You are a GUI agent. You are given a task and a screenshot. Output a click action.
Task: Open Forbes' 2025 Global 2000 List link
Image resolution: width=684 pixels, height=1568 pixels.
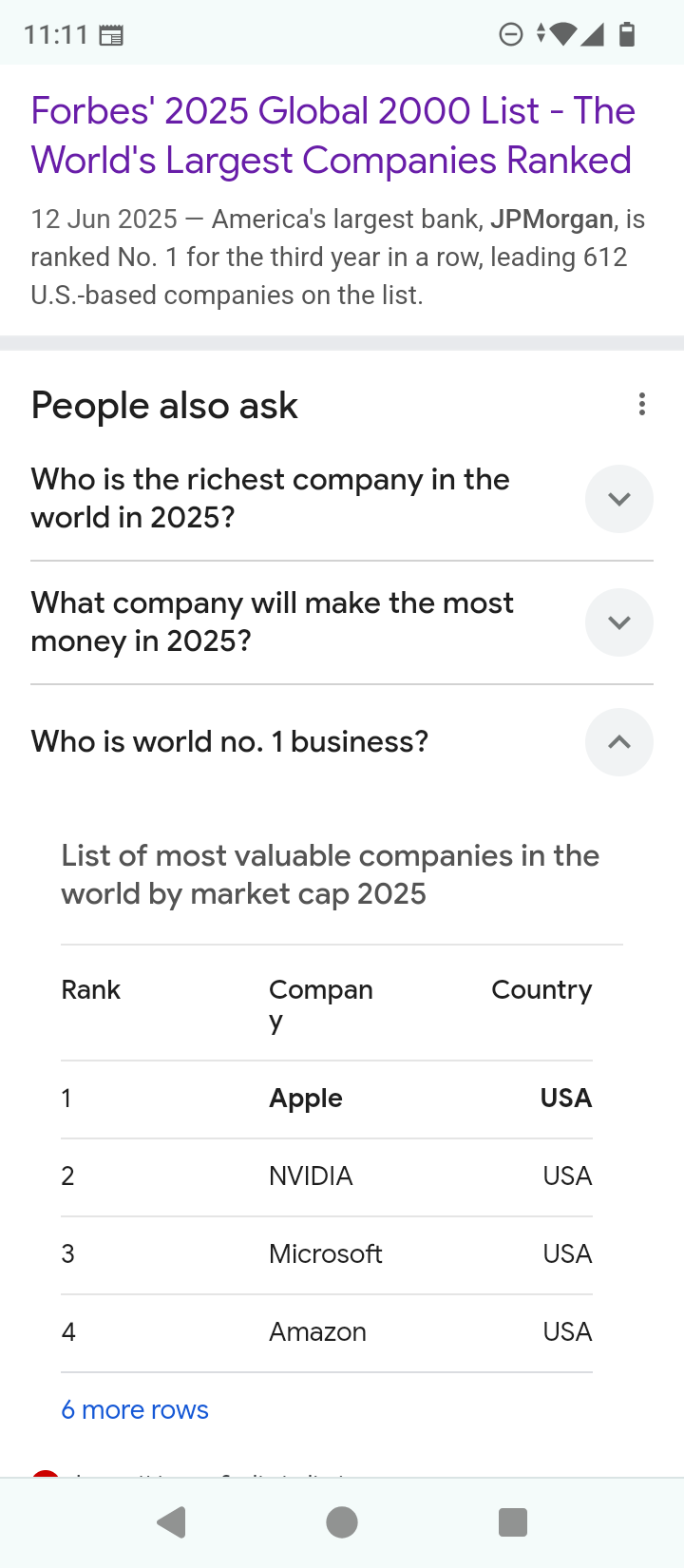[x=332, y=136]
